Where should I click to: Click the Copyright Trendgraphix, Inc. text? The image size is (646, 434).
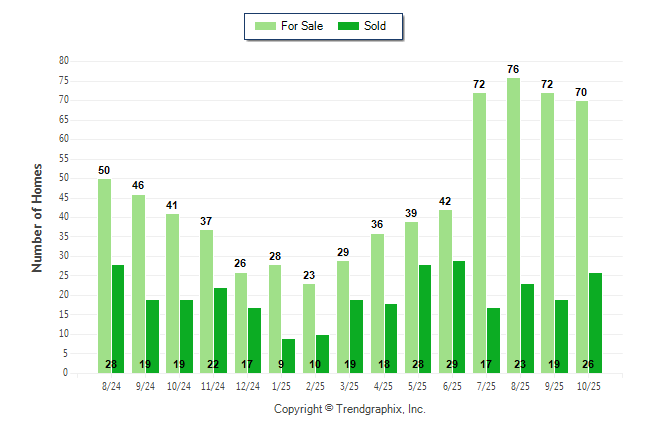[349, 409]
